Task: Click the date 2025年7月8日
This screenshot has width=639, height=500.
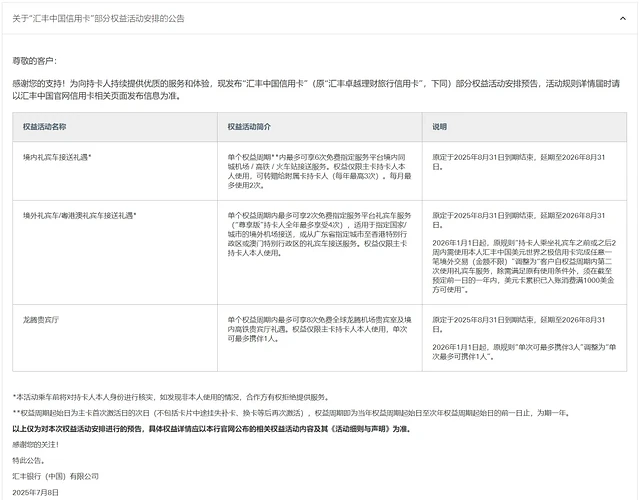Action: [35, 492]
